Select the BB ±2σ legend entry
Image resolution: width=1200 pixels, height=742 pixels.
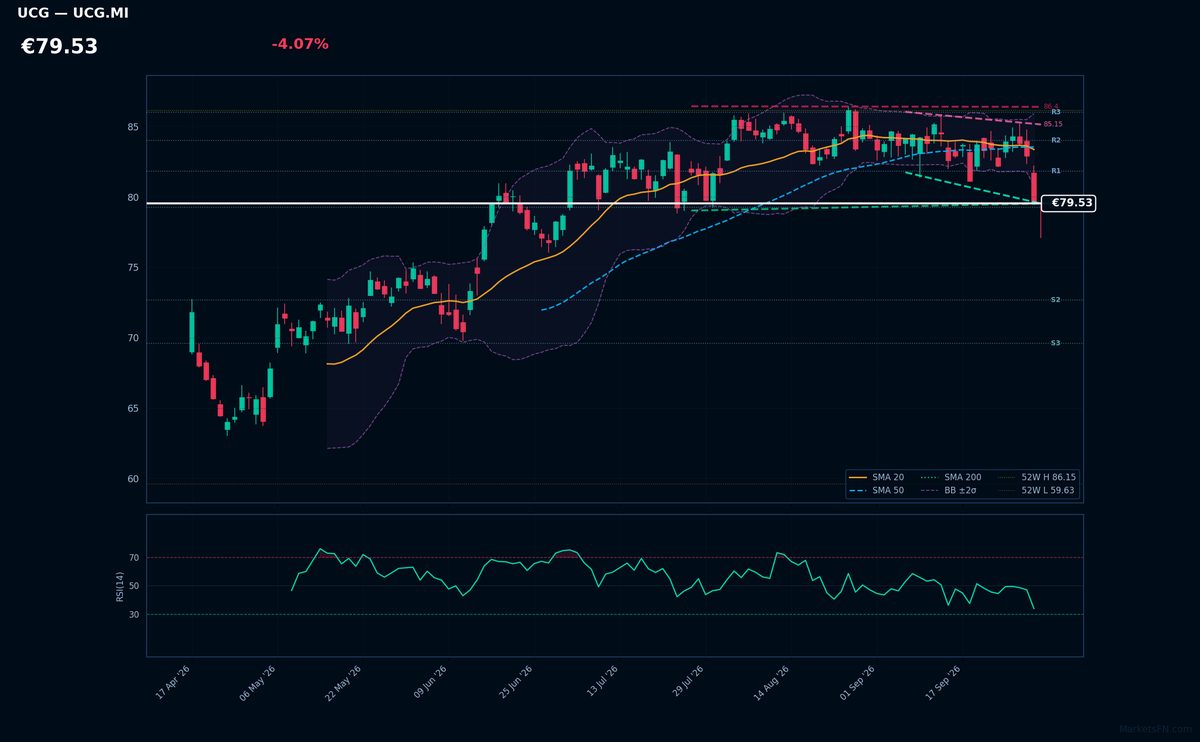[x=949, y=490]
